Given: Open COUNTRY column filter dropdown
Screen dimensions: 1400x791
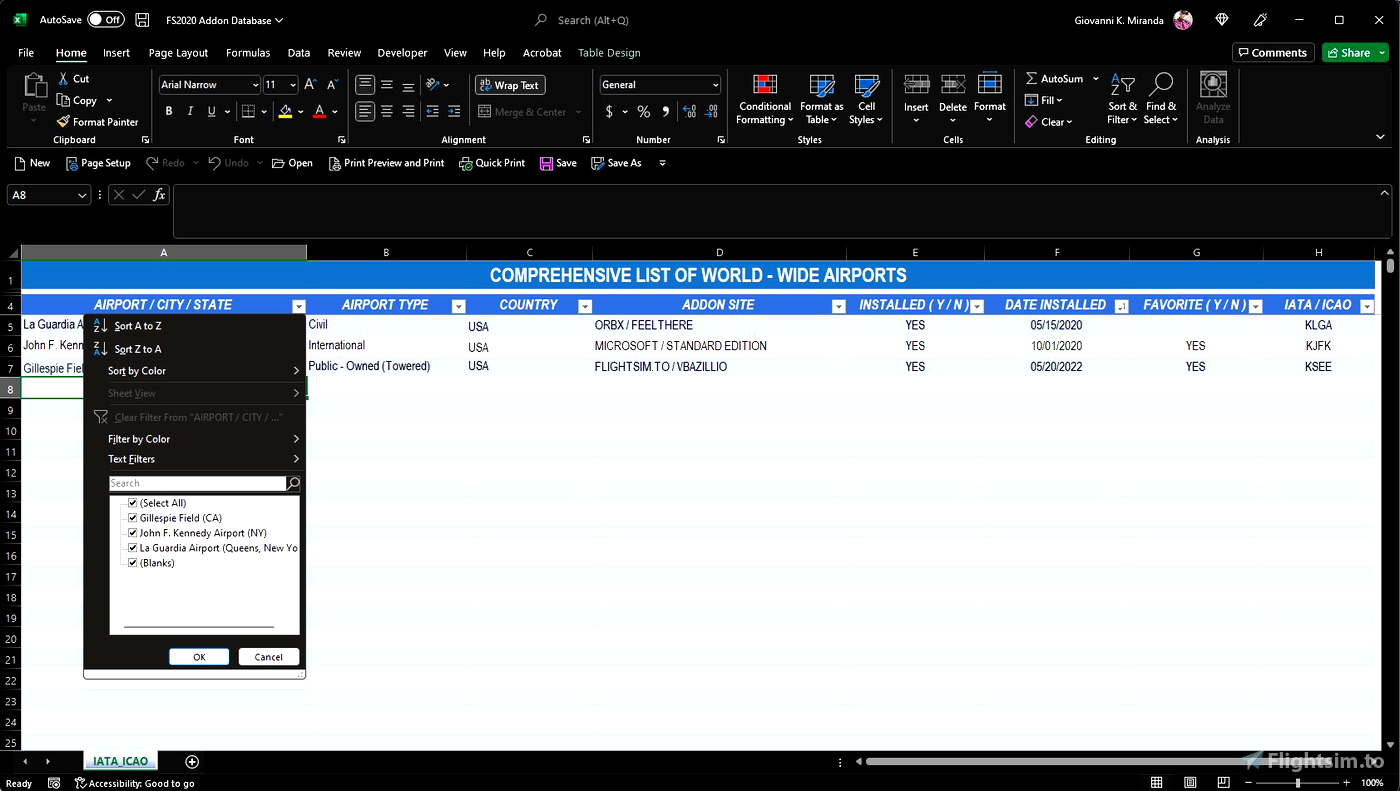Looking at the screenshot, I should pos(585,307).
